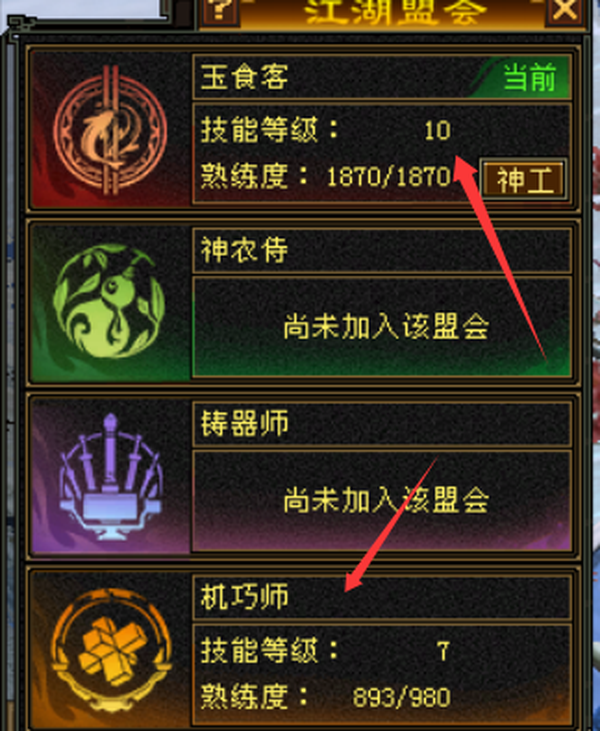Viewport: 600px width, 731px height.
Task: Click 尚未加入该盟会 under 铸器师
Action: pos(386,500)
